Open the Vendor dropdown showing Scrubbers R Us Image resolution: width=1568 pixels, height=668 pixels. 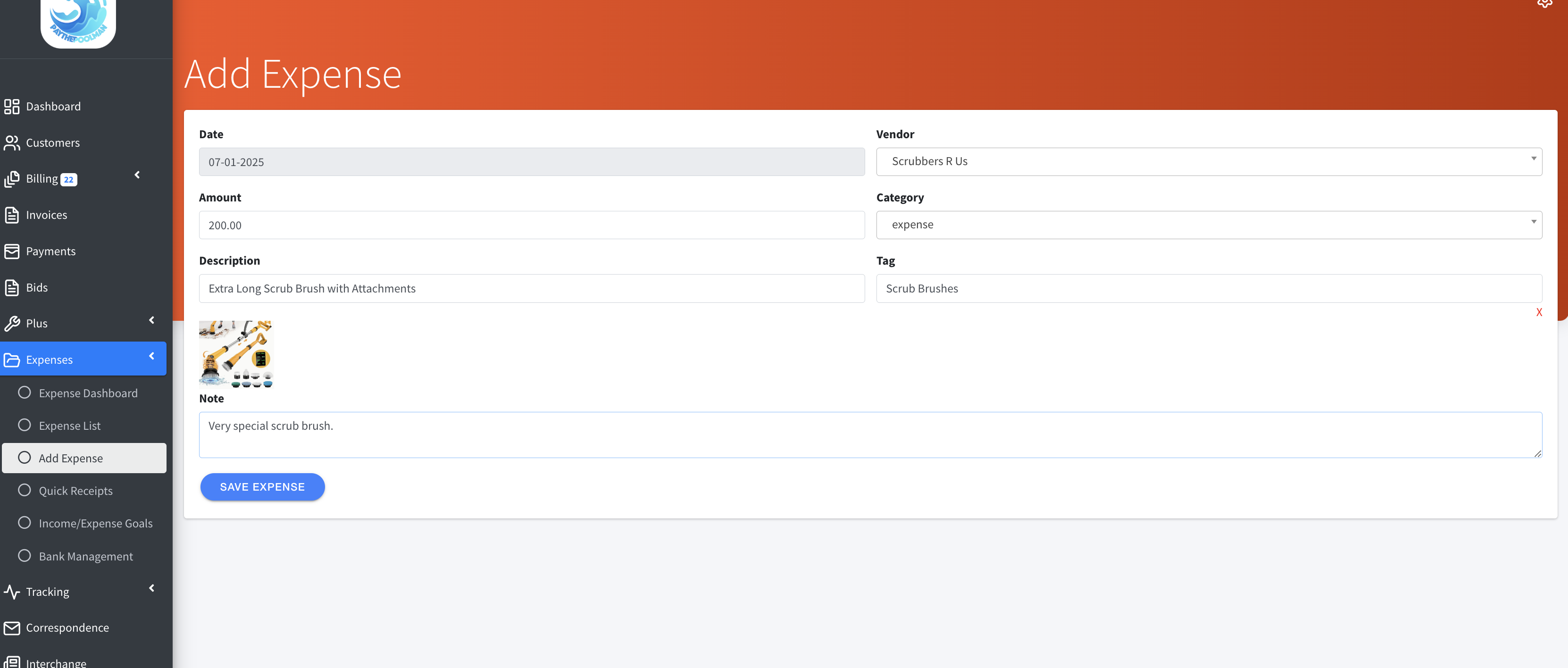click(x=1208, y=161)
